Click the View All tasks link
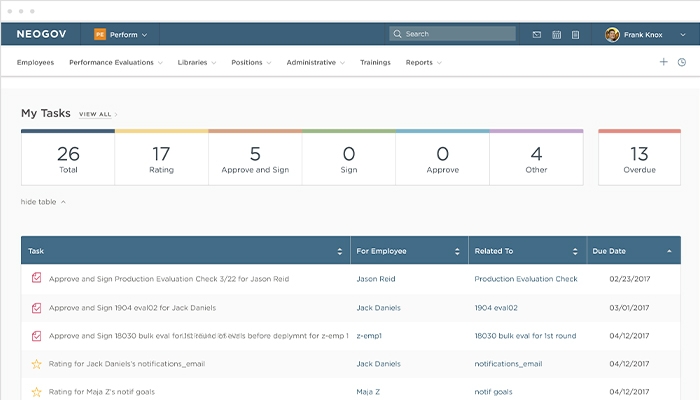The width and height of the screenshot is (700, 400). tap(96, 115)
